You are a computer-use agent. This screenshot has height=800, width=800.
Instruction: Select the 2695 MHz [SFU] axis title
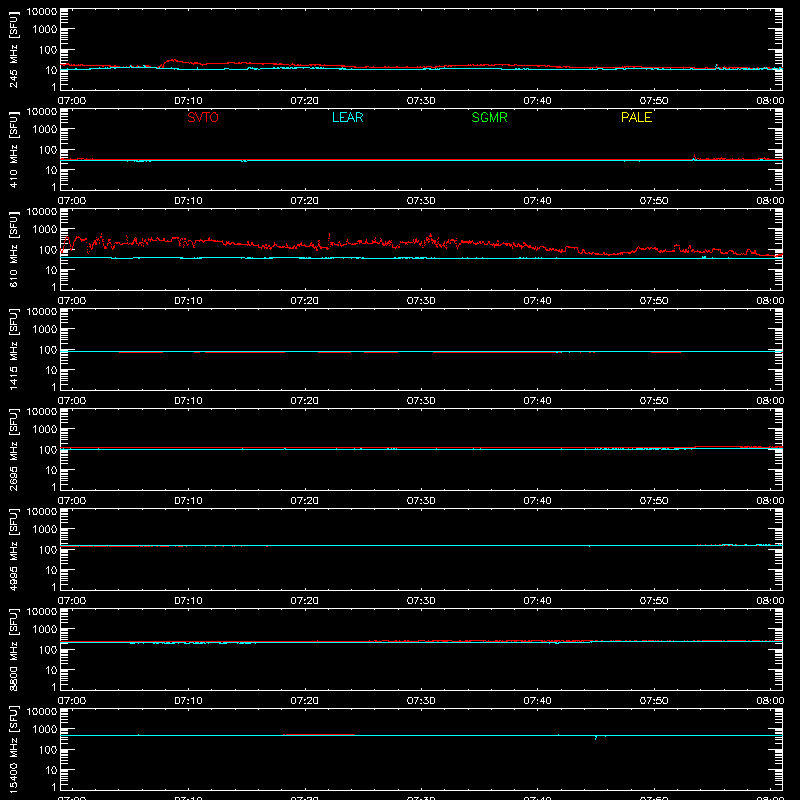(13, 449)
